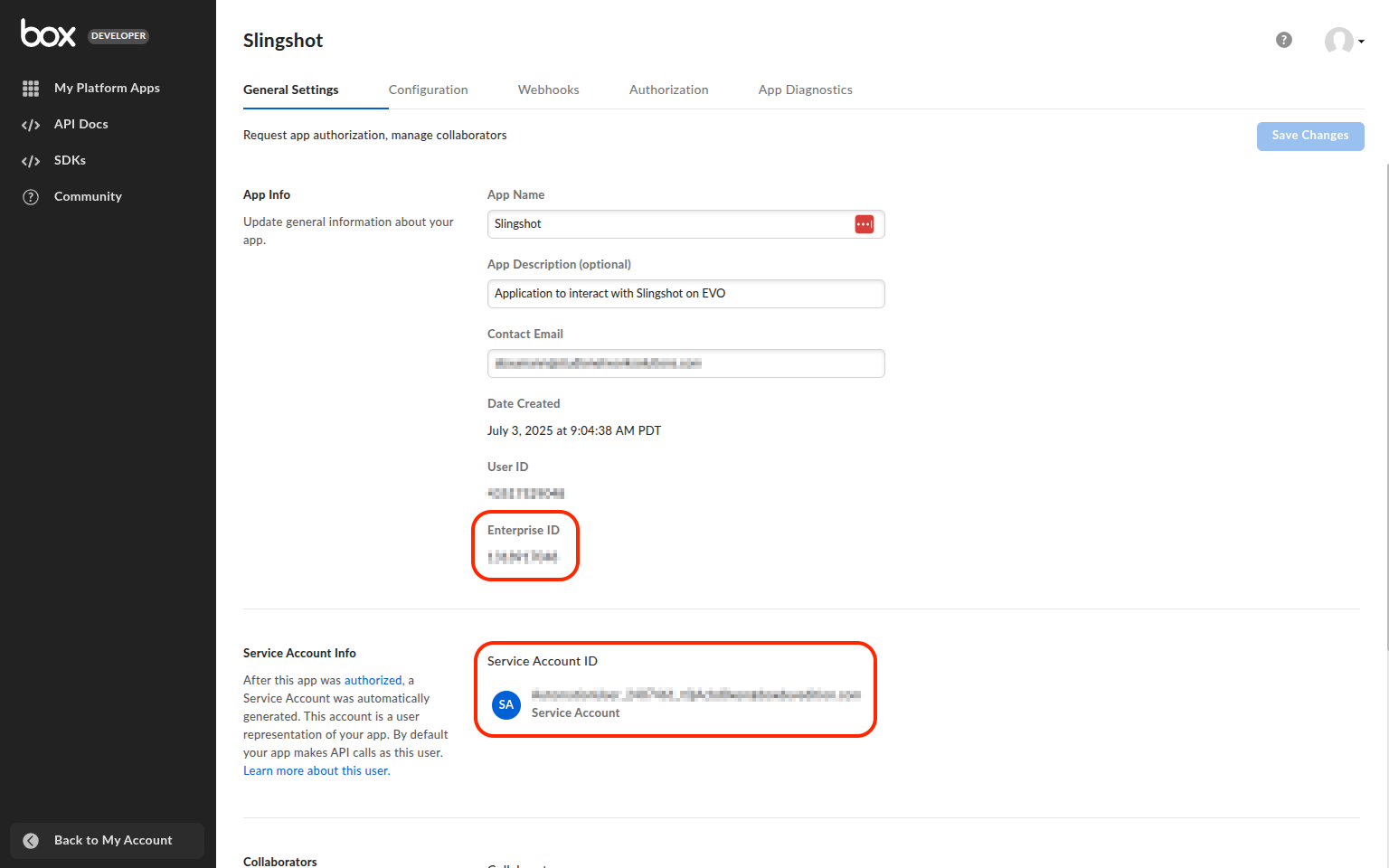The width and height of the screenshot is (1389, 868).
Task: Click the authorized link
Action: coord(373,680)
